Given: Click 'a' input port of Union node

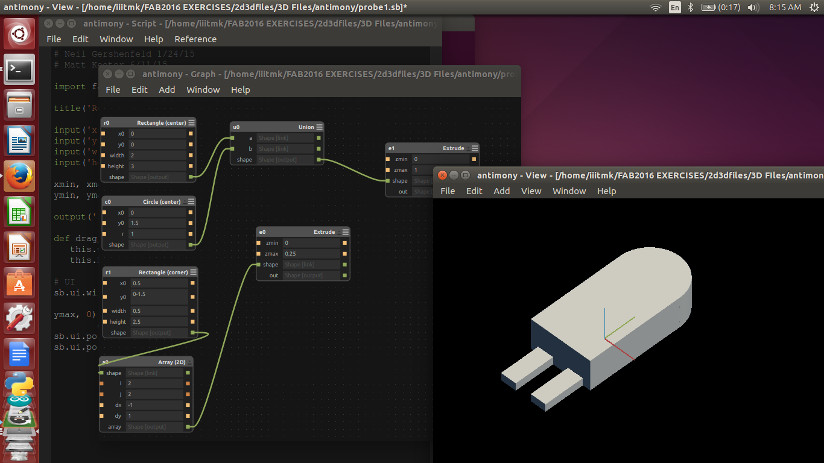Looking at the screenshot, I should pyautogui.click(x=232, y=138).
